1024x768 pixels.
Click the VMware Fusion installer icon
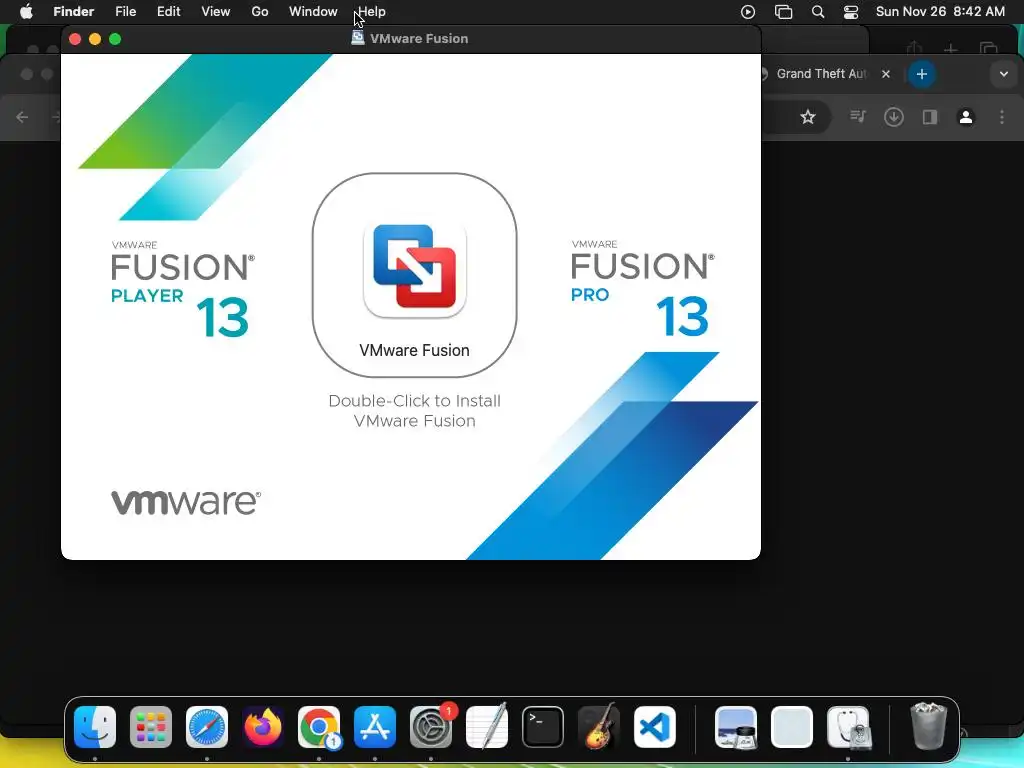tap(414, 271)
